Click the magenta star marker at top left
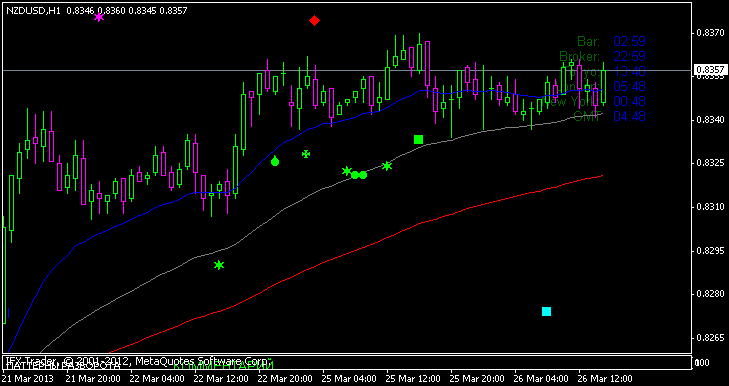 (99, 17)
